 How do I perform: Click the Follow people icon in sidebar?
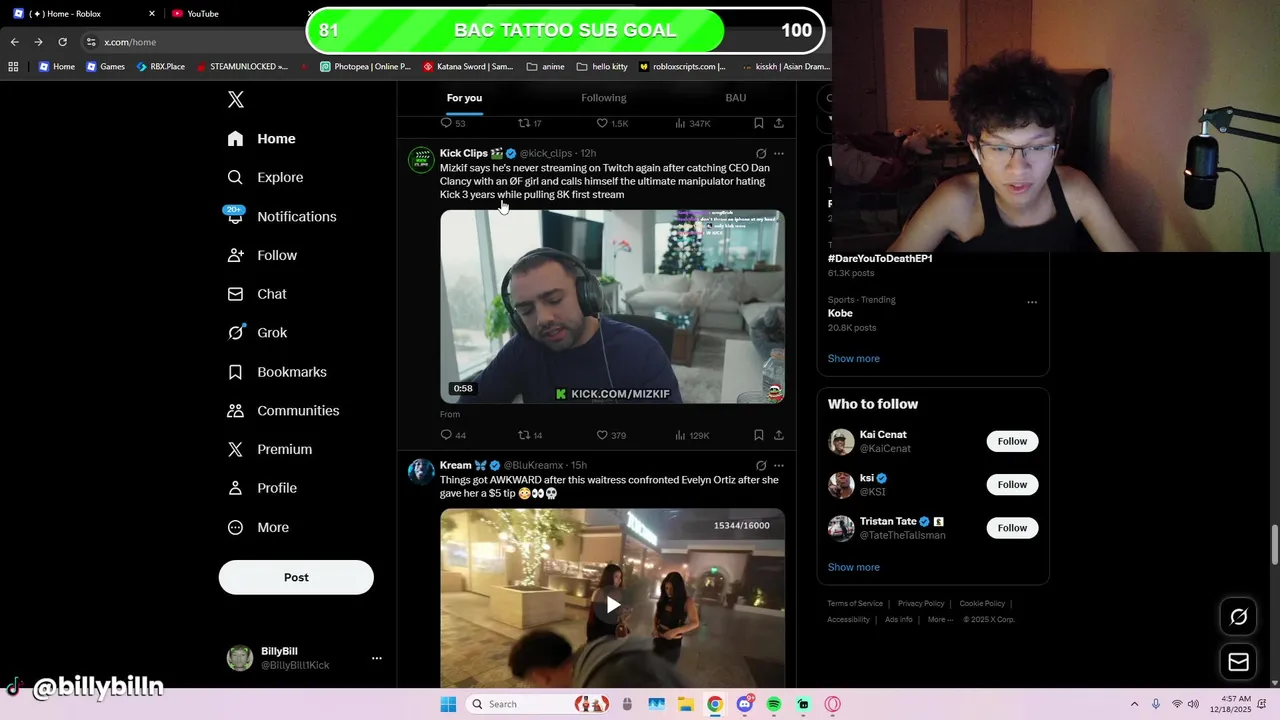tap(235, 255)
